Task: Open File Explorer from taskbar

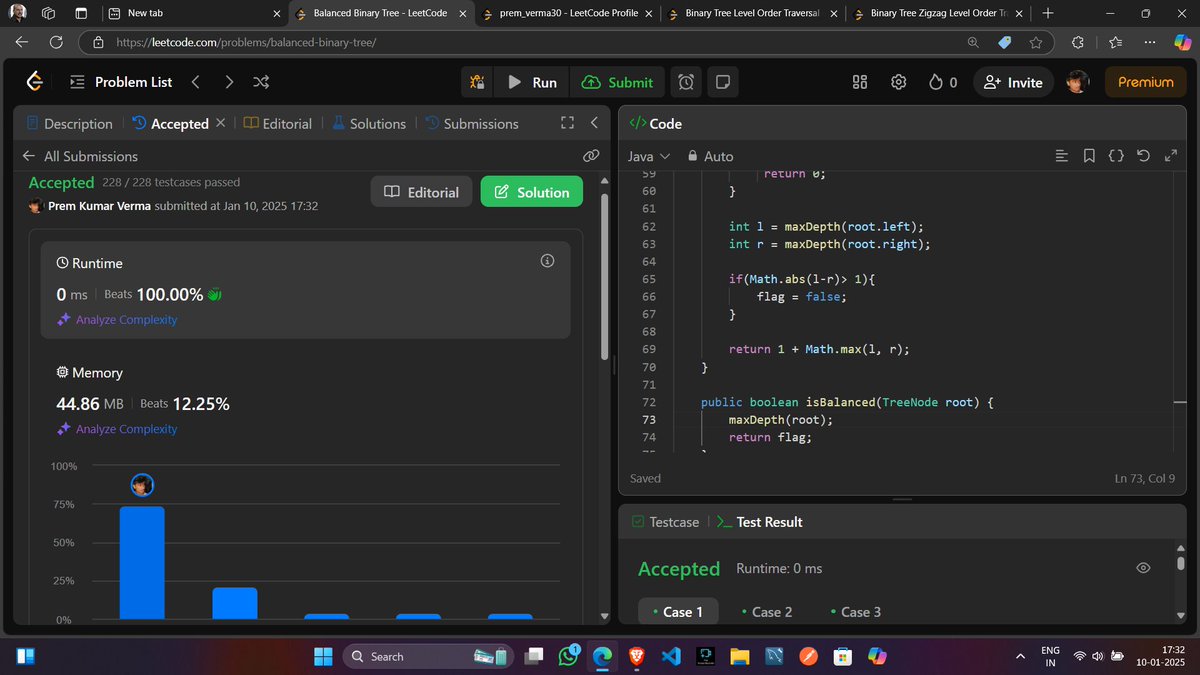Action: [739, 656]
